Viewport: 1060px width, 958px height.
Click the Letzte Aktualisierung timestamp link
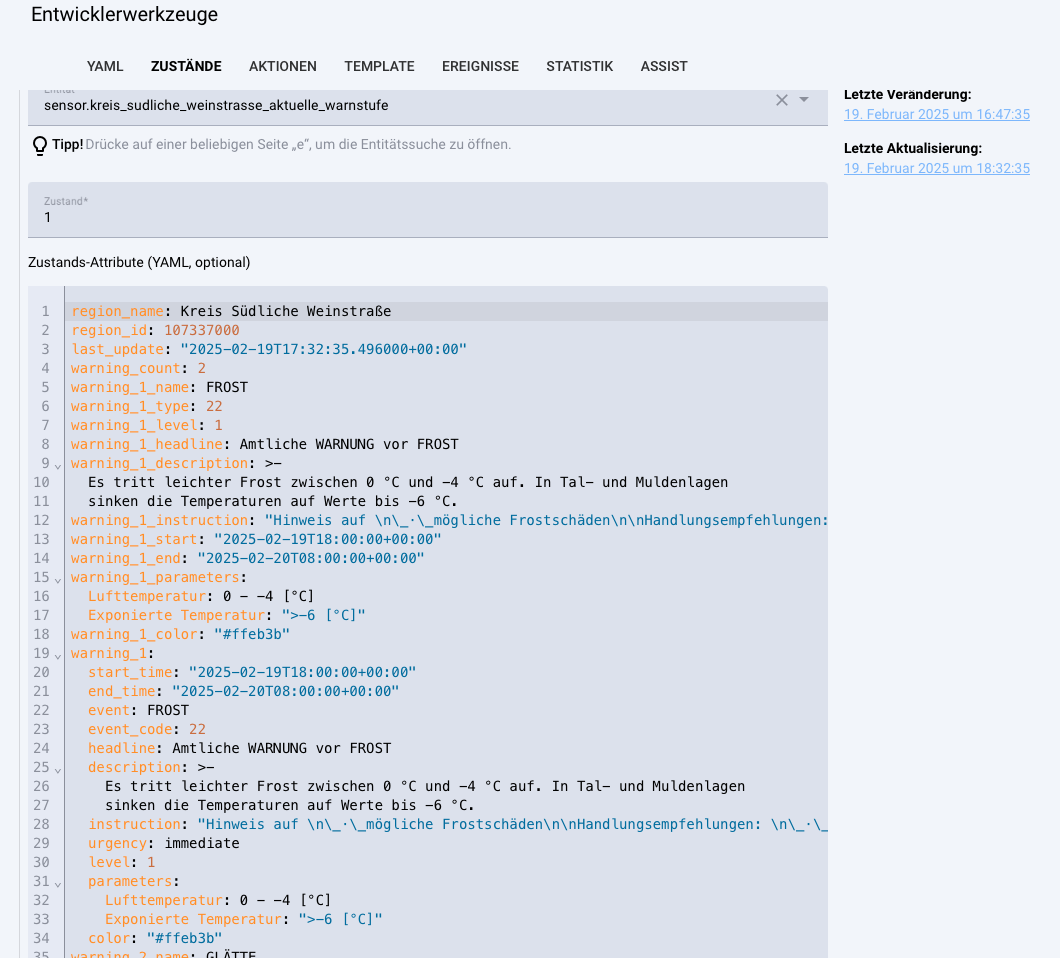[x=936, y=169]
